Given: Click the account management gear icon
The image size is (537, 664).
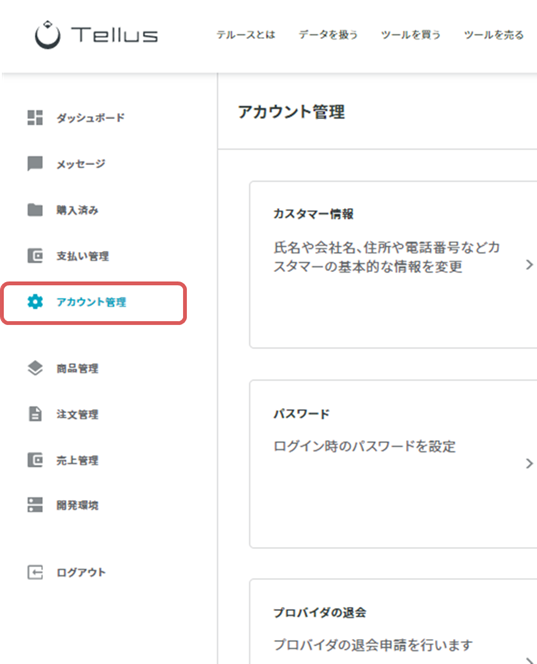Looking at the screenshot, I should [x=35, y=302].
